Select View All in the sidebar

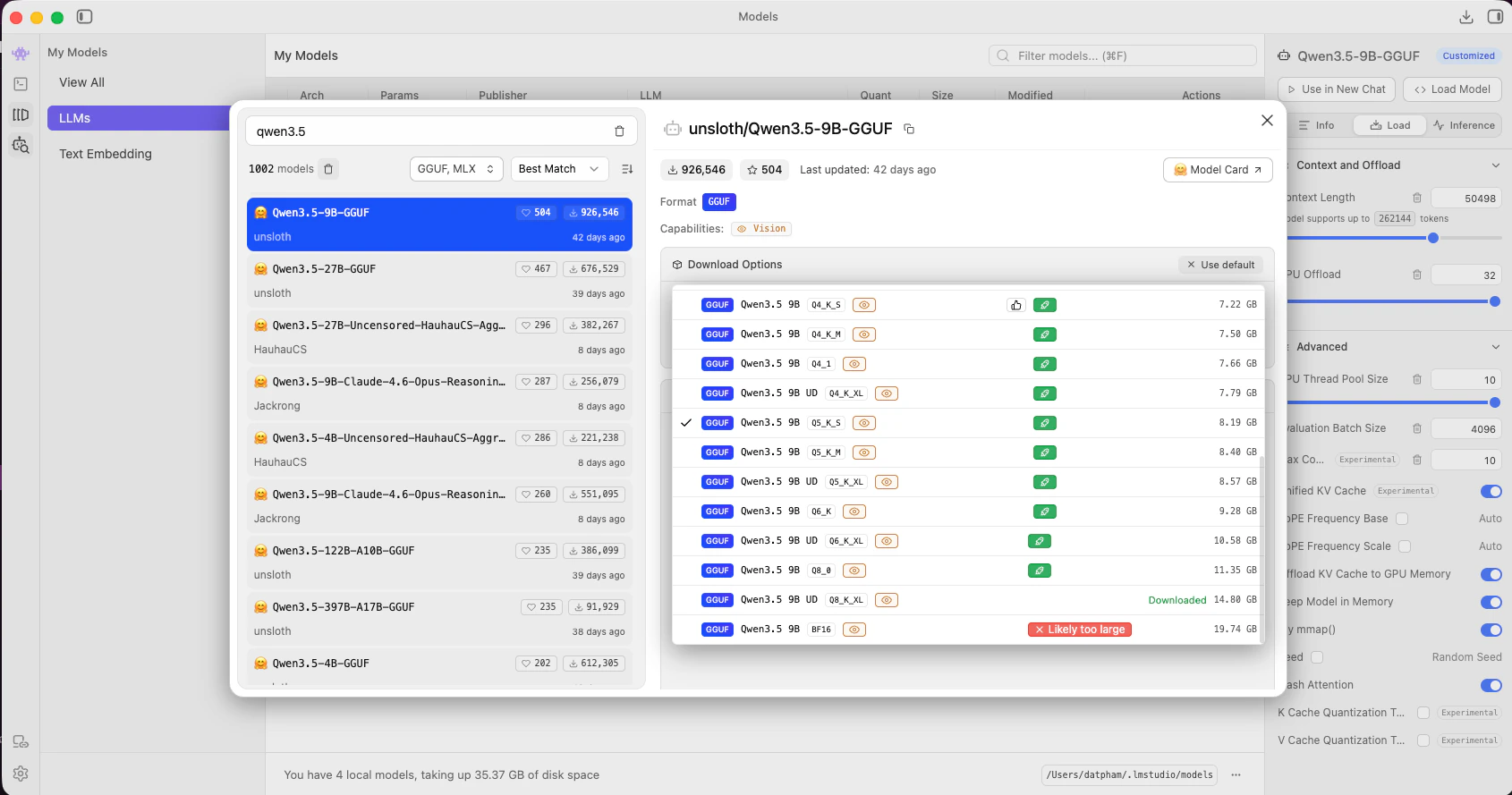tap(81, 82)
